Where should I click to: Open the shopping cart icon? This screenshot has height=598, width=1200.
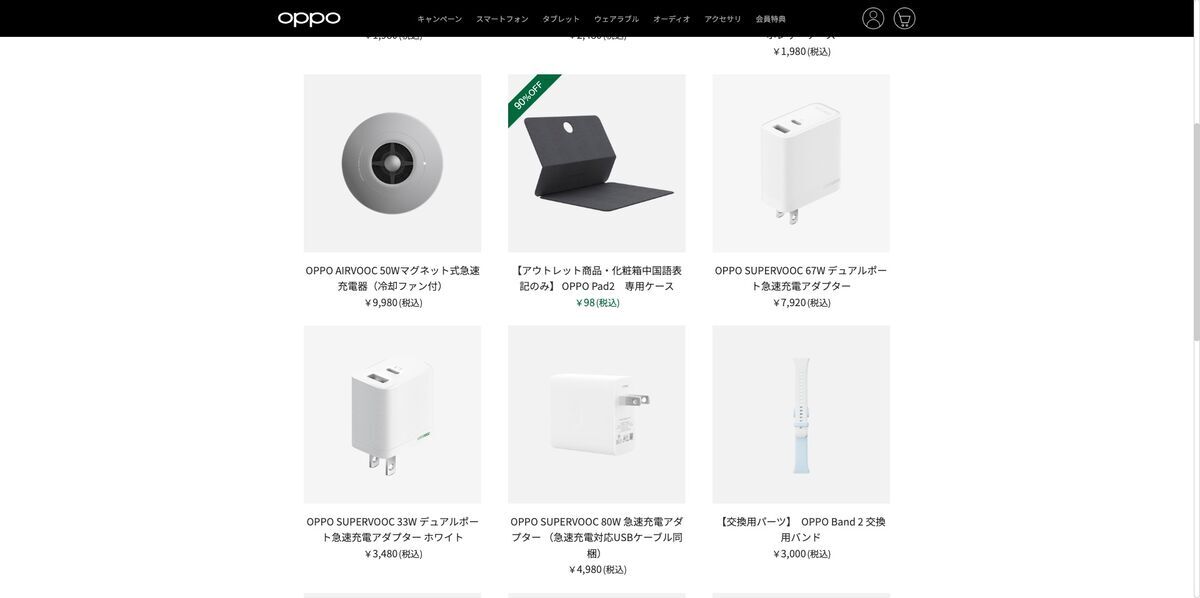904,18
